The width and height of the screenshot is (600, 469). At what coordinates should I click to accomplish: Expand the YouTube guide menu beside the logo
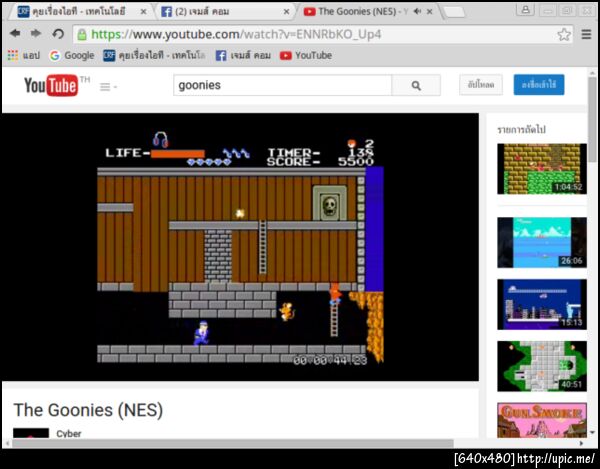coord(108,87)
